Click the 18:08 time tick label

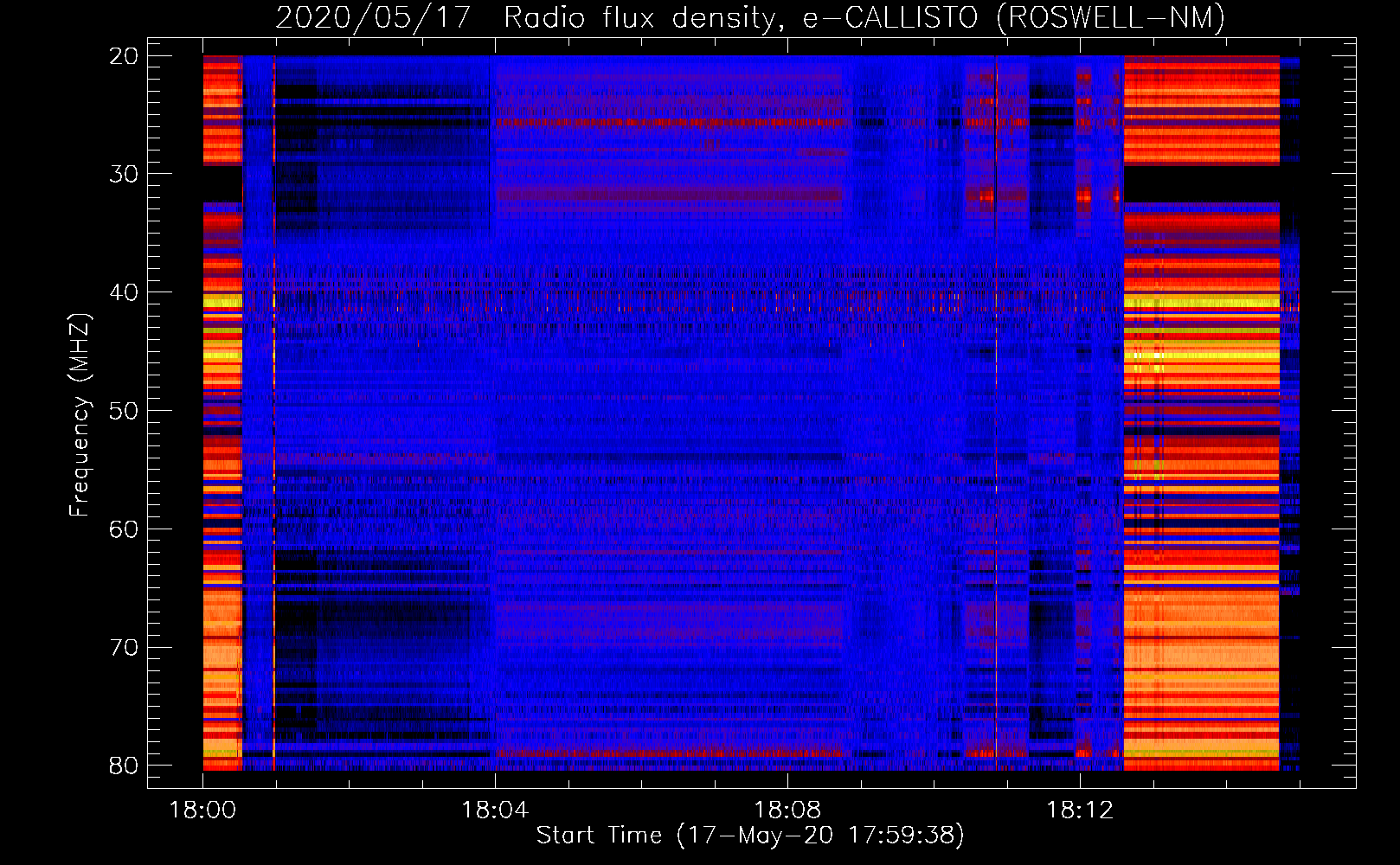pyautogui.click(x=787, y=811)
